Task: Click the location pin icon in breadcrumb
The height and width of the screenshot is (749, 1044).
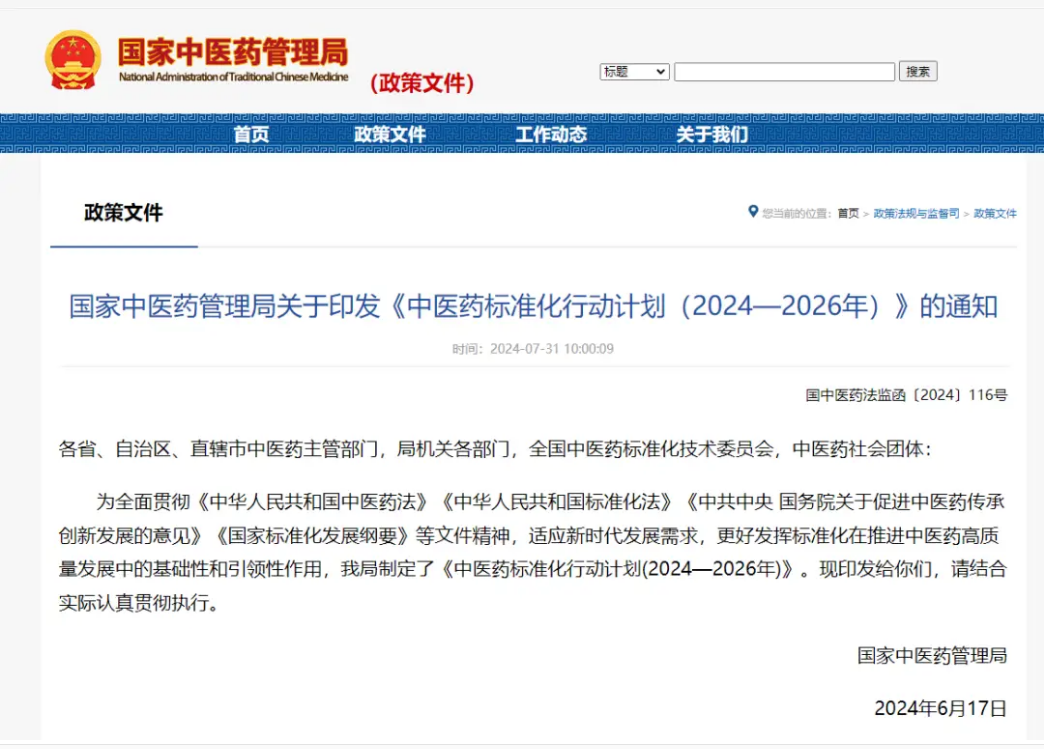Action: [754, 213]
